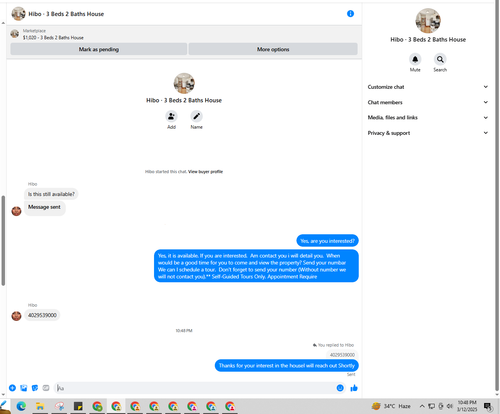
Task: Click the chat header title Hibo - 3 Beds 2 Baths House
Action: (x=66, y=14)
